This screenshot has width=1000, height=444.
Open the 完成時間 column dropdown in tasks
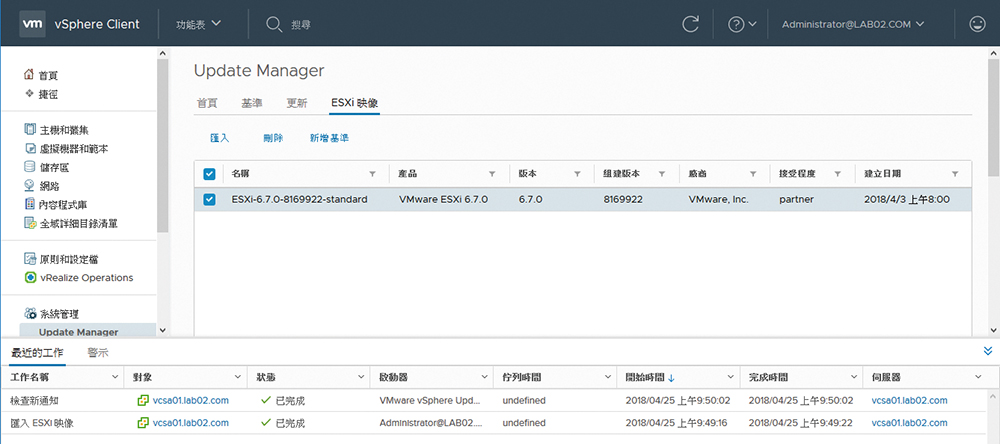tap(855, 377)
